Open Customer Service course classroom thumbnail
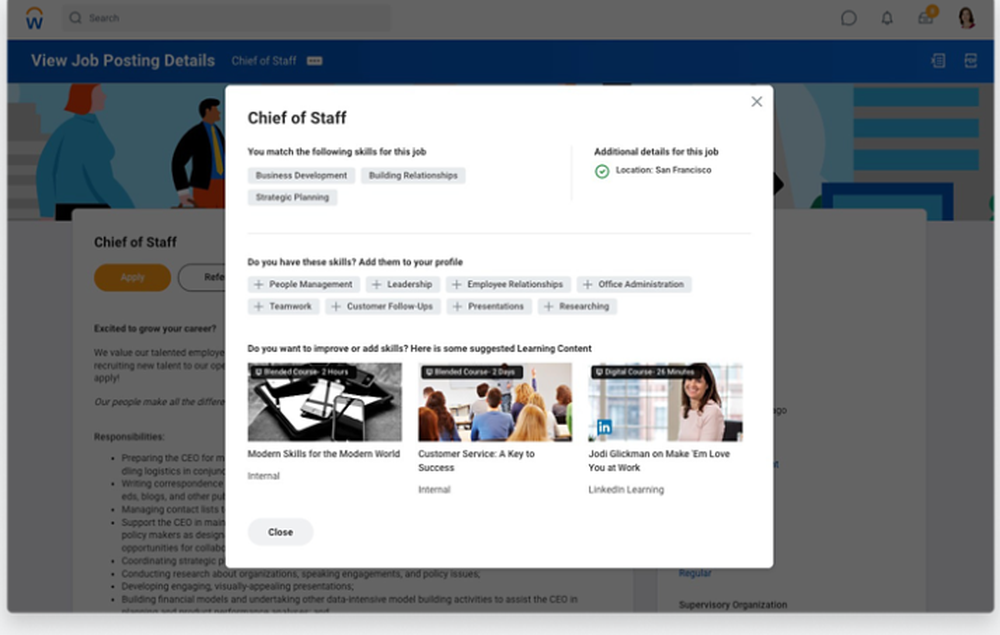This screenshot has width=1000, height=635. click(495, 402)
